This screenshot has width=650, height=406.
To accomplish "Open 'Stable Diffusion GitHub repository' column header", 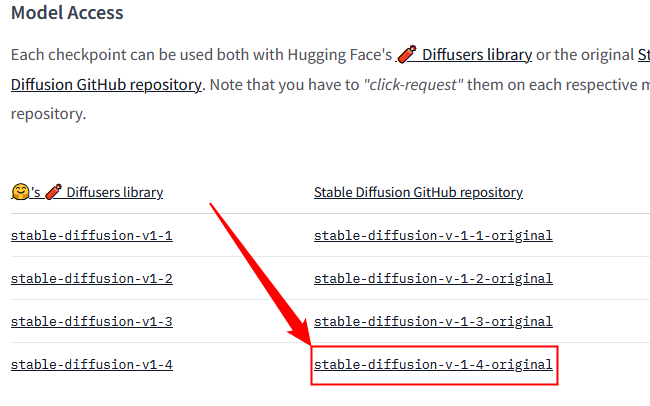I will click(x=418, y=192).
